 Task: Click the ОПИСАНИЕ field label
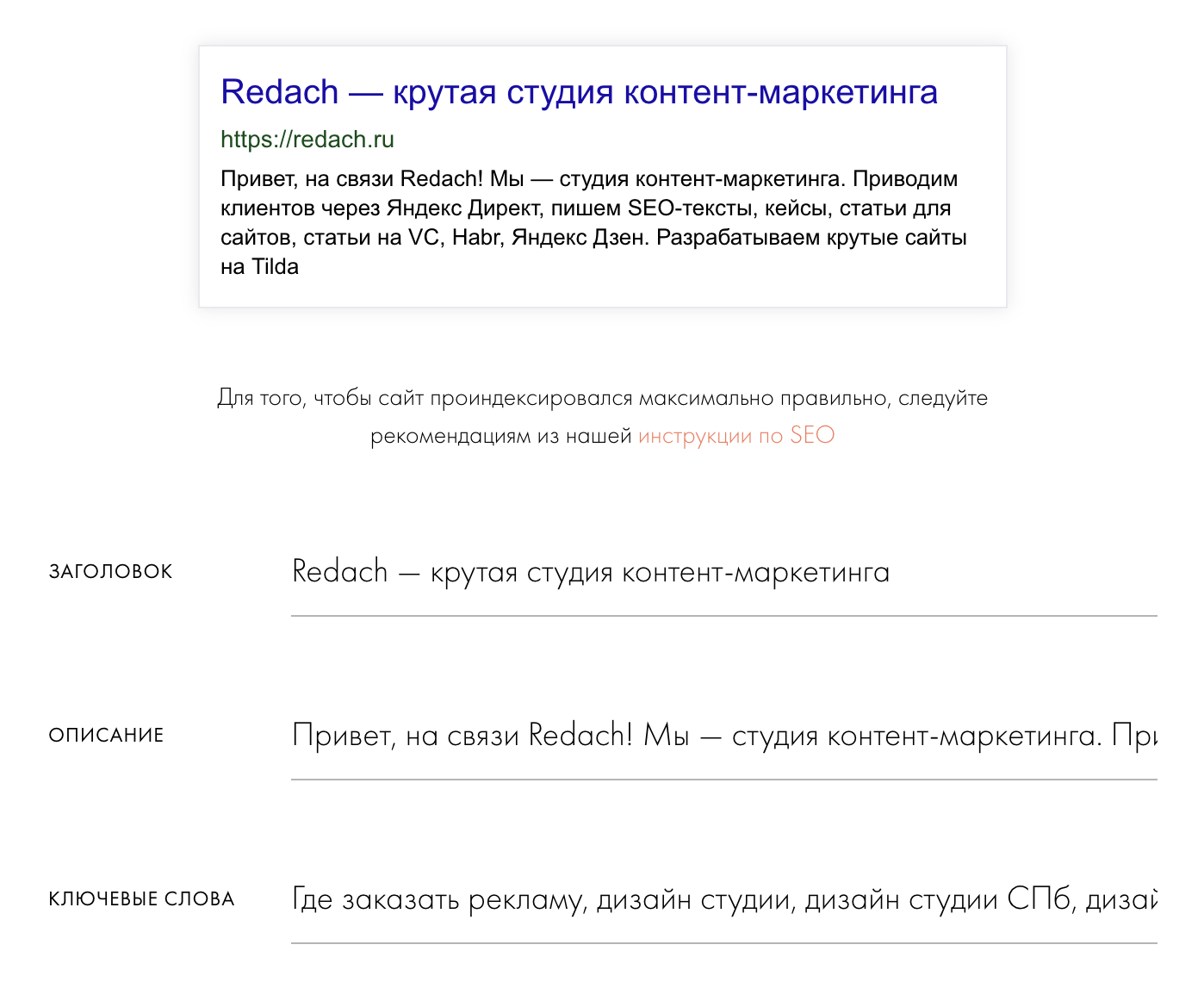107,736
